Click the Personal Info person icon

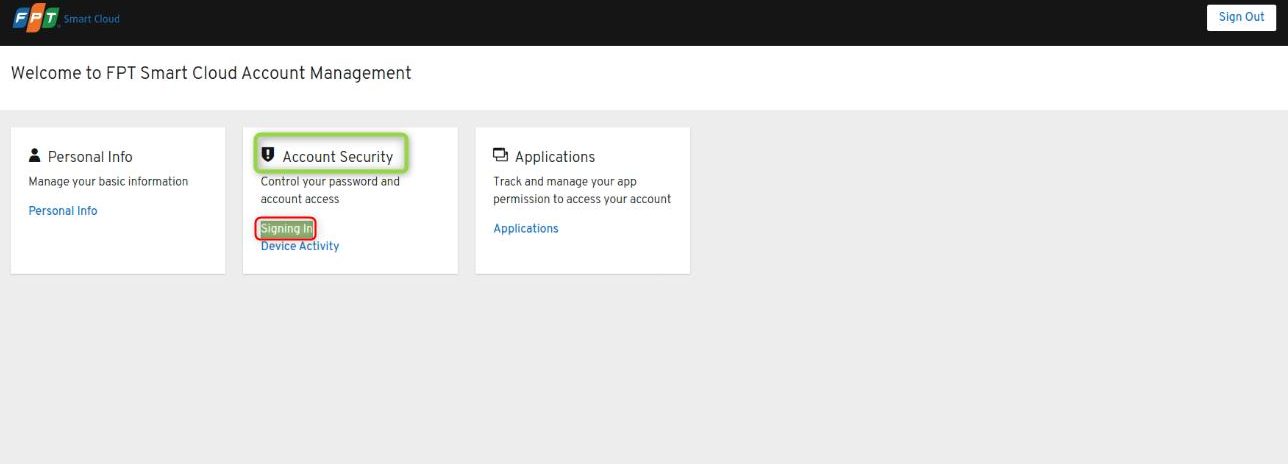click(x=35, y=155)
